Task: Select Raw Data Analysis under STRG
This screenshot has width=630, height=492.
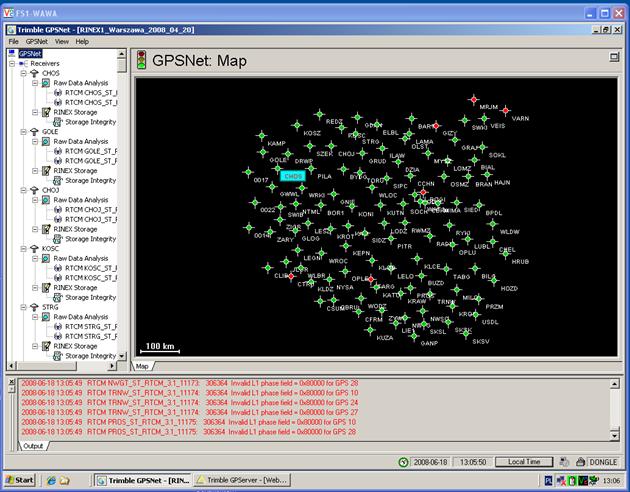Action: [81, 317]
